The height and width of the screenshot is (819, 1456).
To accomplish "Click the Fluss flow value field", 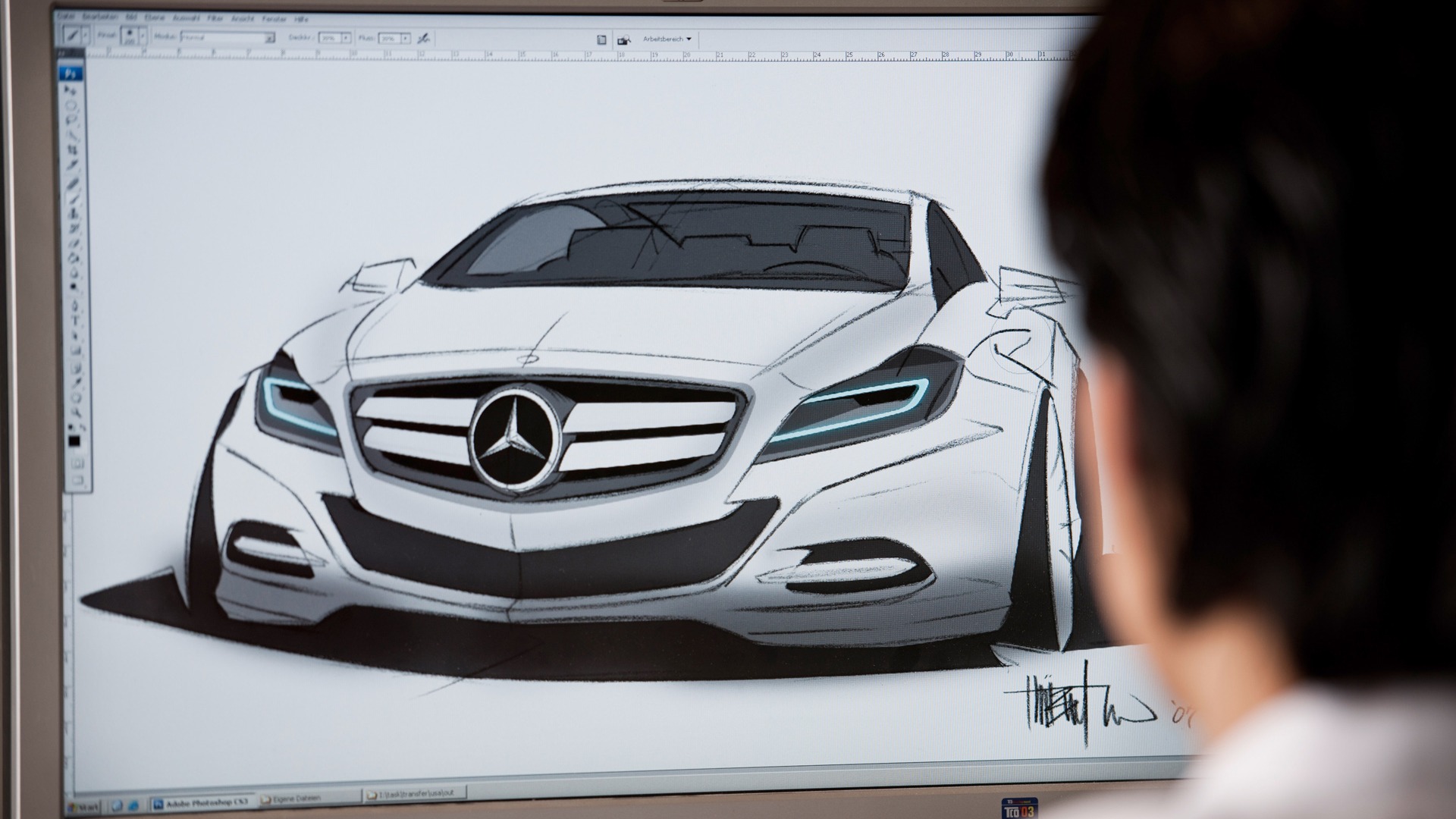I will coord(388,39).
